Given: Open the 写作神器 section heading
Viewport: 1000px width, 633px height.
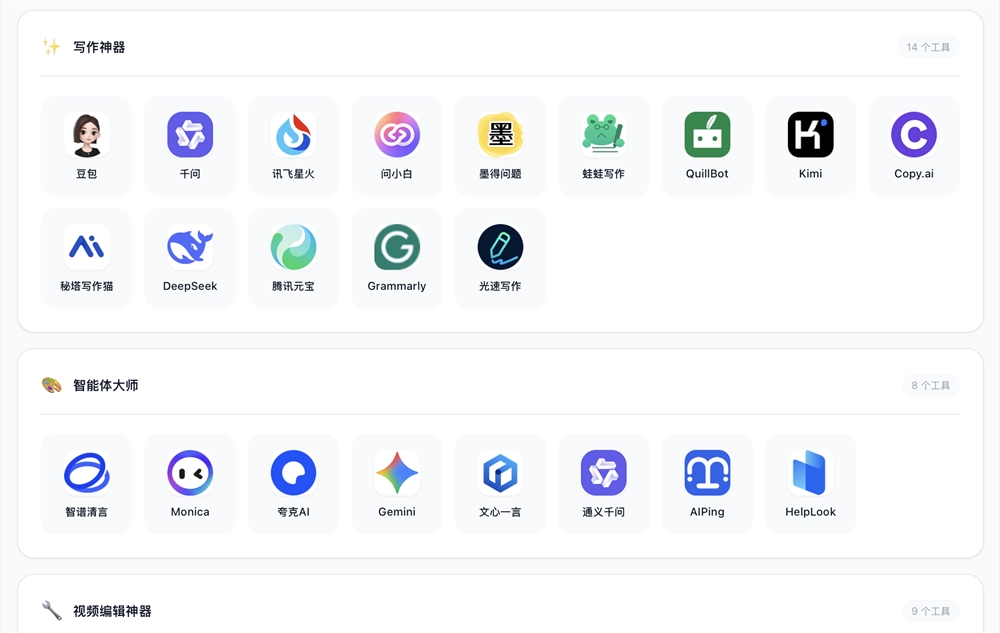Looking at the screenshot, I should pos(99,47).
